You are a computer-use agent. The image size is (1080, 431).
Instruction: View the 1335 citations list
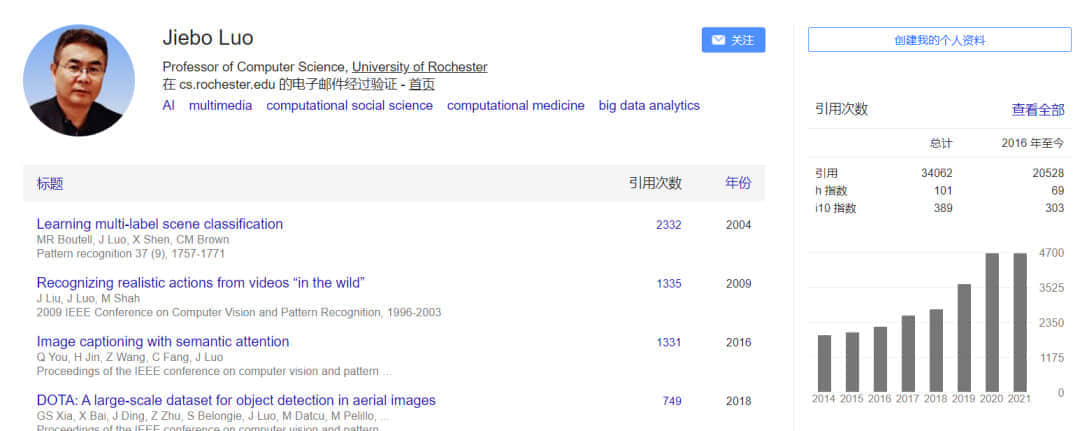click(x=668, y=284)
